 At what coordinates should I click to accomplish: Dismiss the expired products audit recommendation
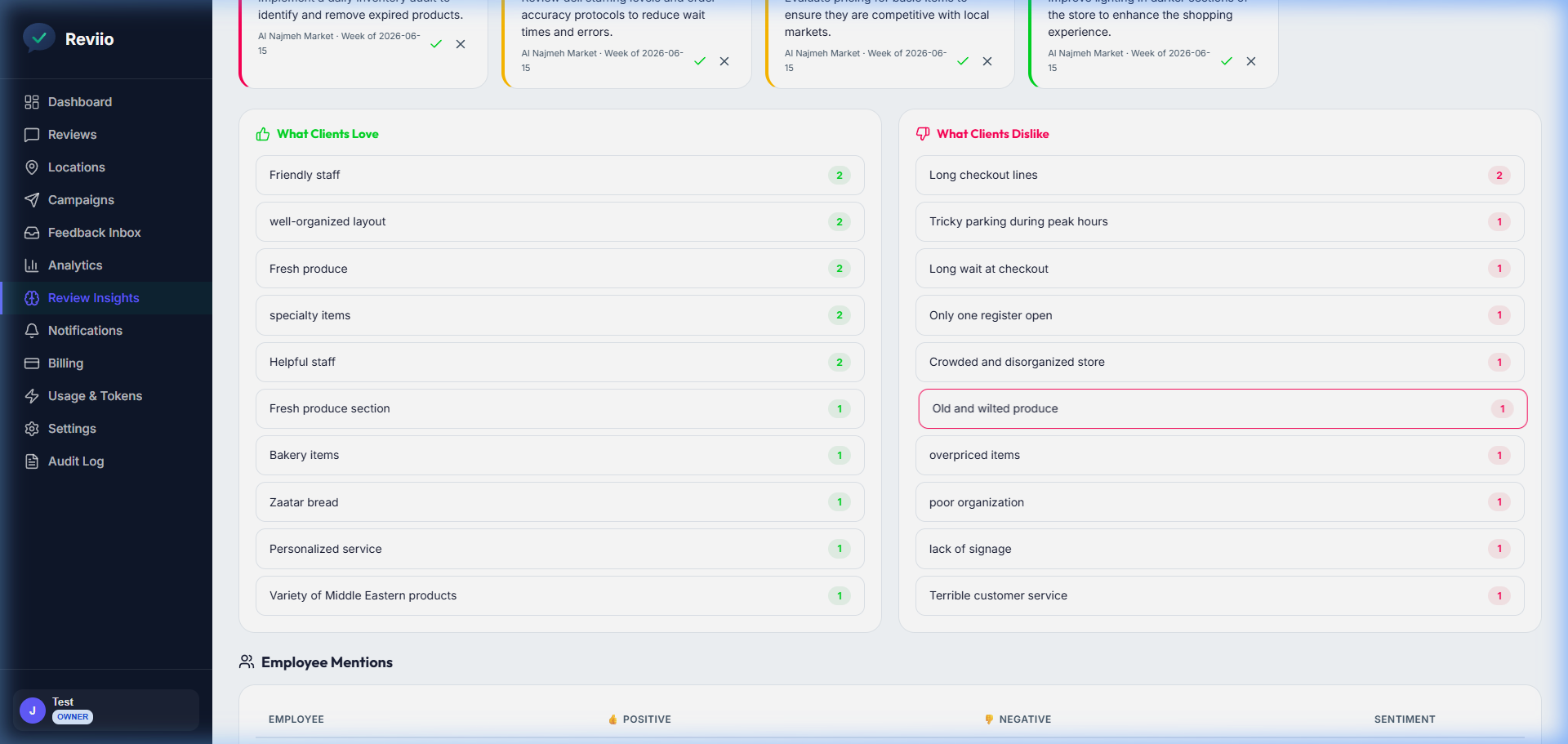pyautogui.click(x=461, y=44)
